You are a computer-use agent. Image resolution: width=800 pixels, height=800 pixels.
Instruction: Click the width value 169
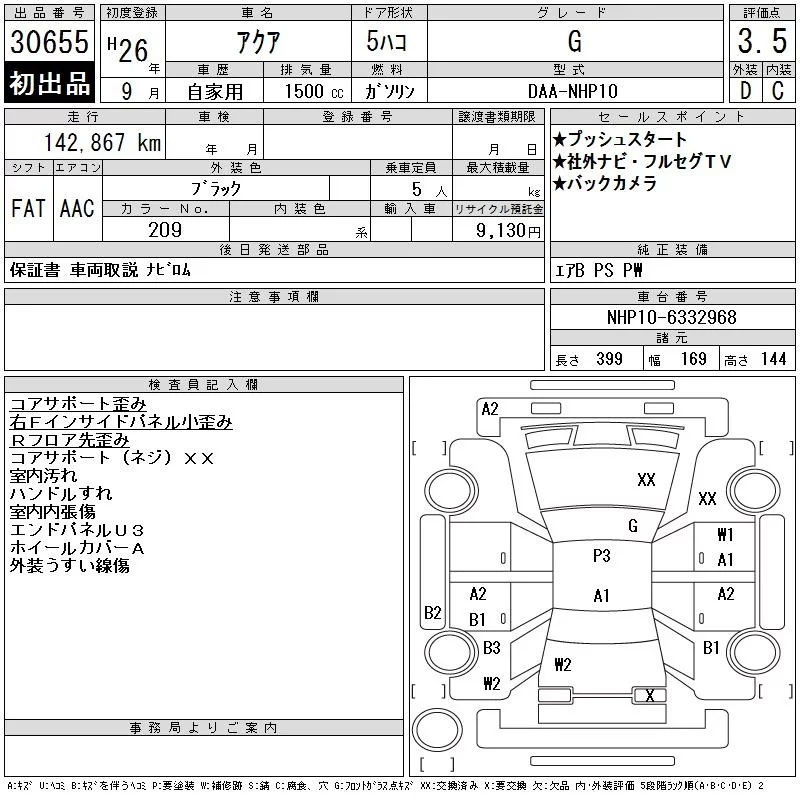tap(693, 359)
